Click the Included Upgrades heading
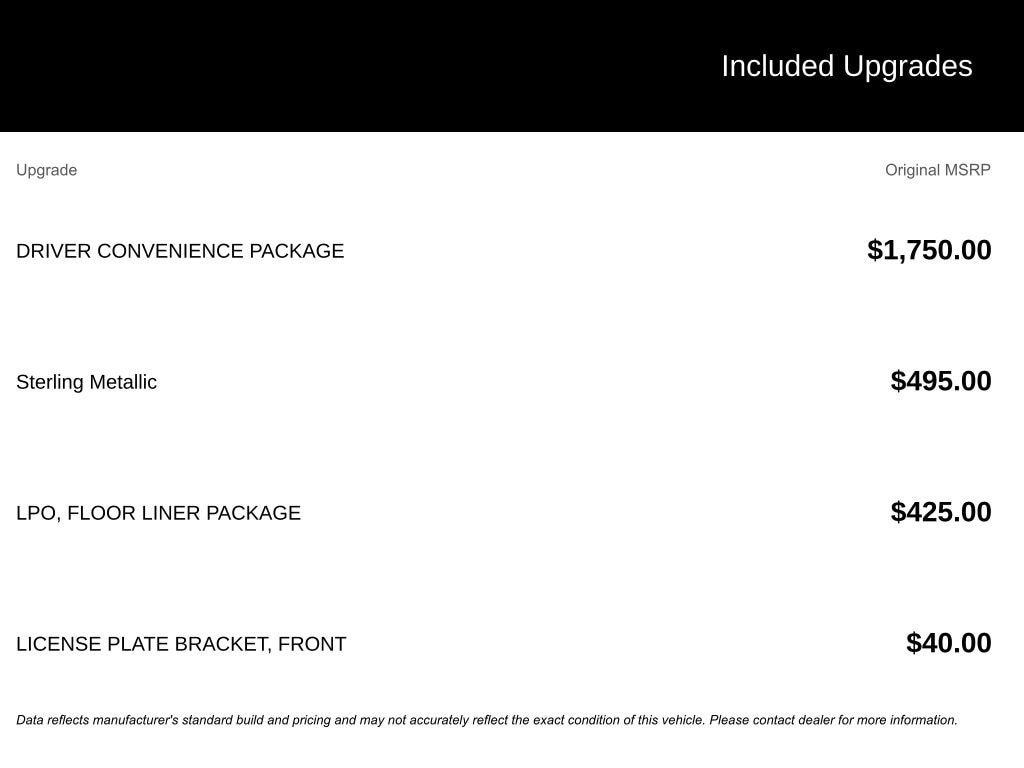The height and width of the screenshot is (768, 1024). 846,66
